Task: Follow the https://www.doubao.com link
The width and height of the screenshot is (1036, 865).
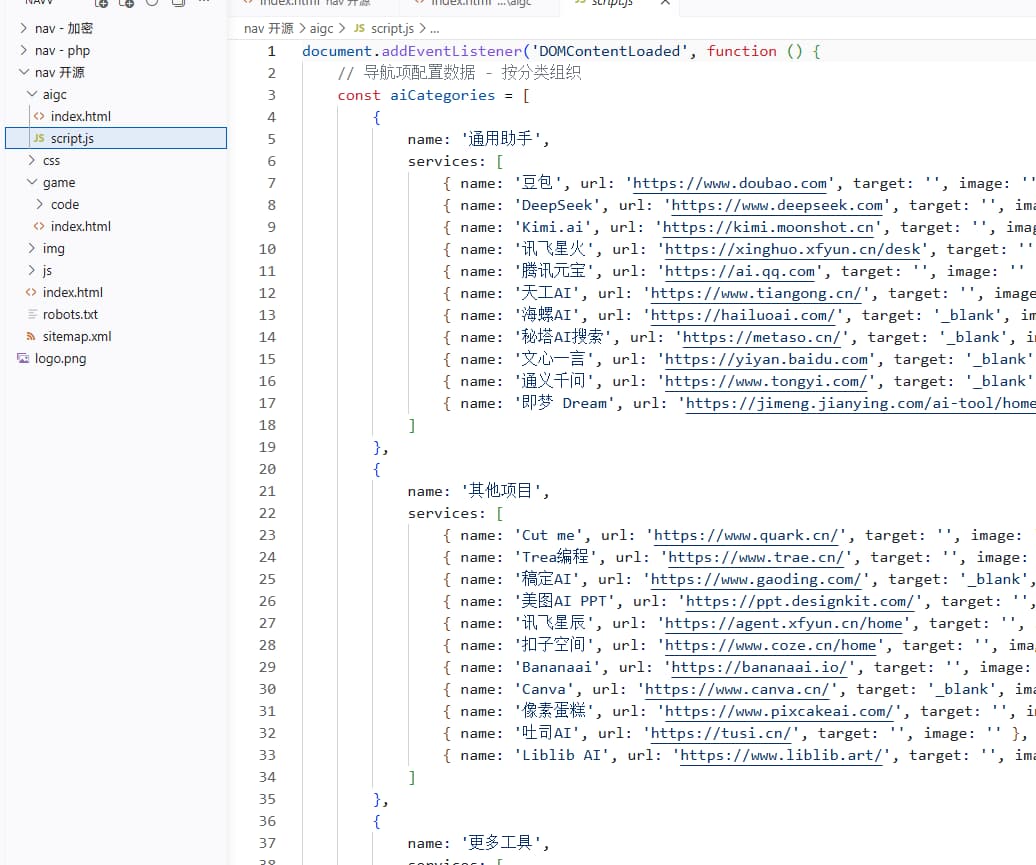Action: [729, 183]
